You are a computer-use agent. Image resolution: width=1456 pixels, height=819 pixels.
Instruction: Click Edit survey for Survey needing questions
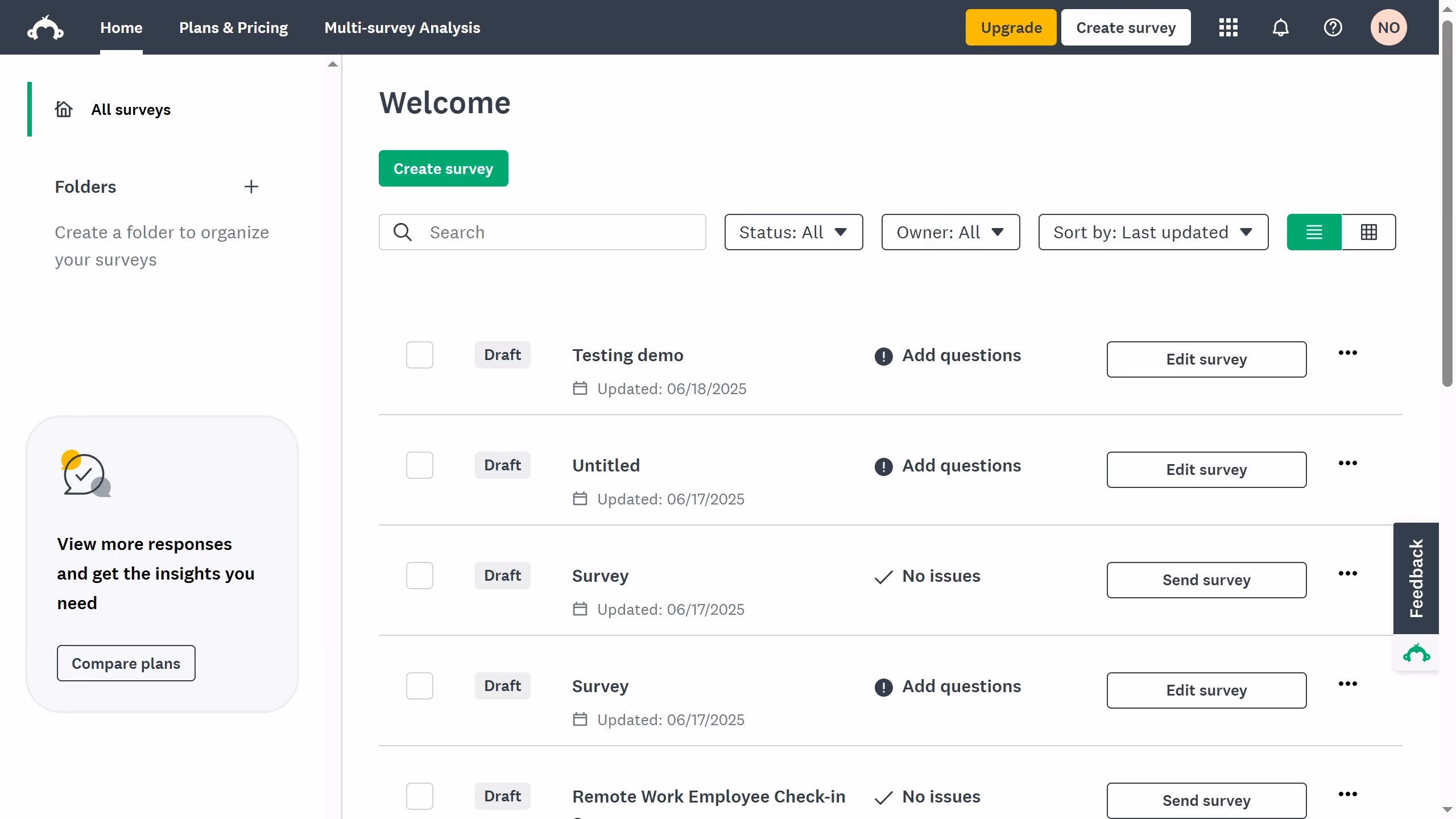point(1206,690)
